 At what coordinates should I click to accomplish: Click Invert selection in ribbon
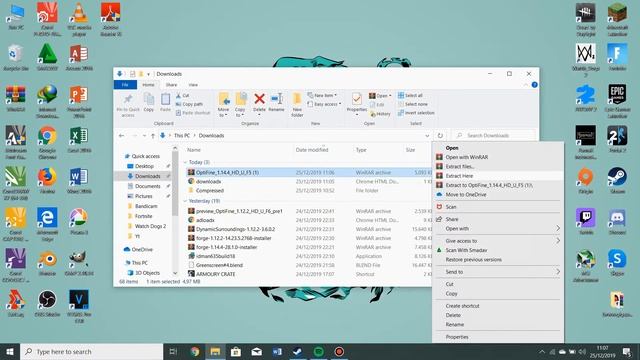tap(416, 113)
